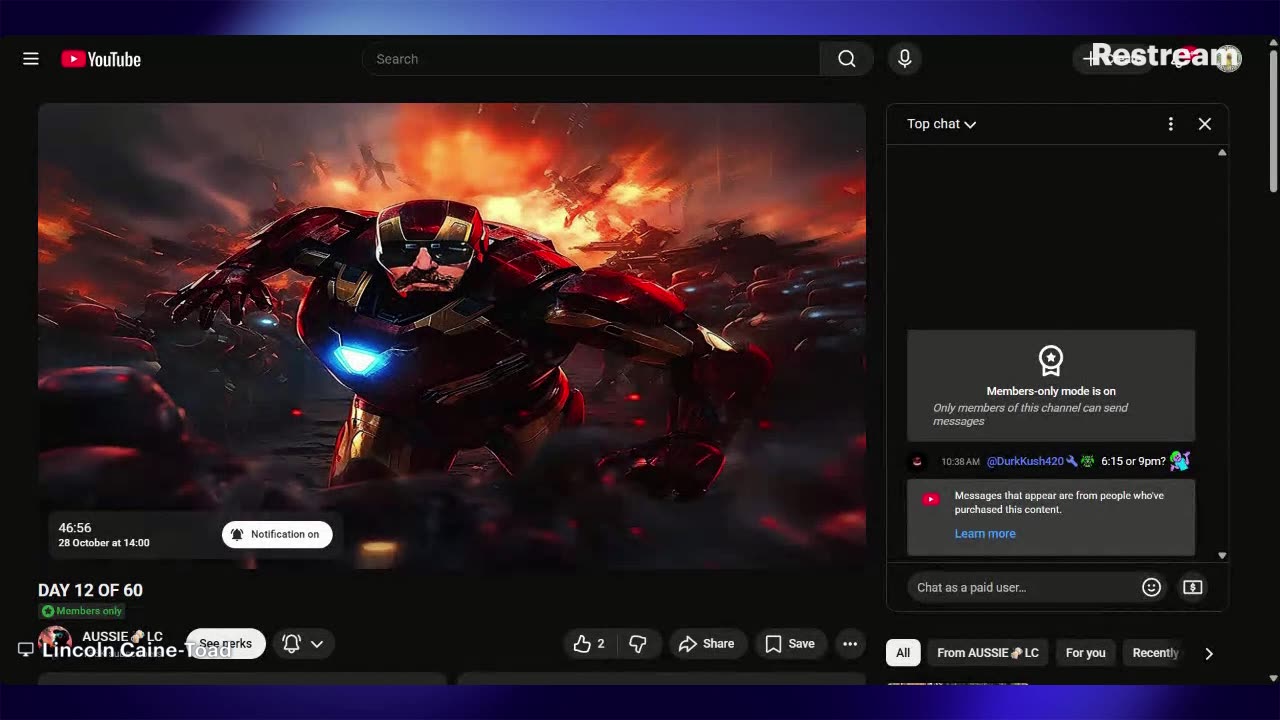Select the All filter chip
Viewport: 1280px width, 720px height.
[x=903, y=653]
